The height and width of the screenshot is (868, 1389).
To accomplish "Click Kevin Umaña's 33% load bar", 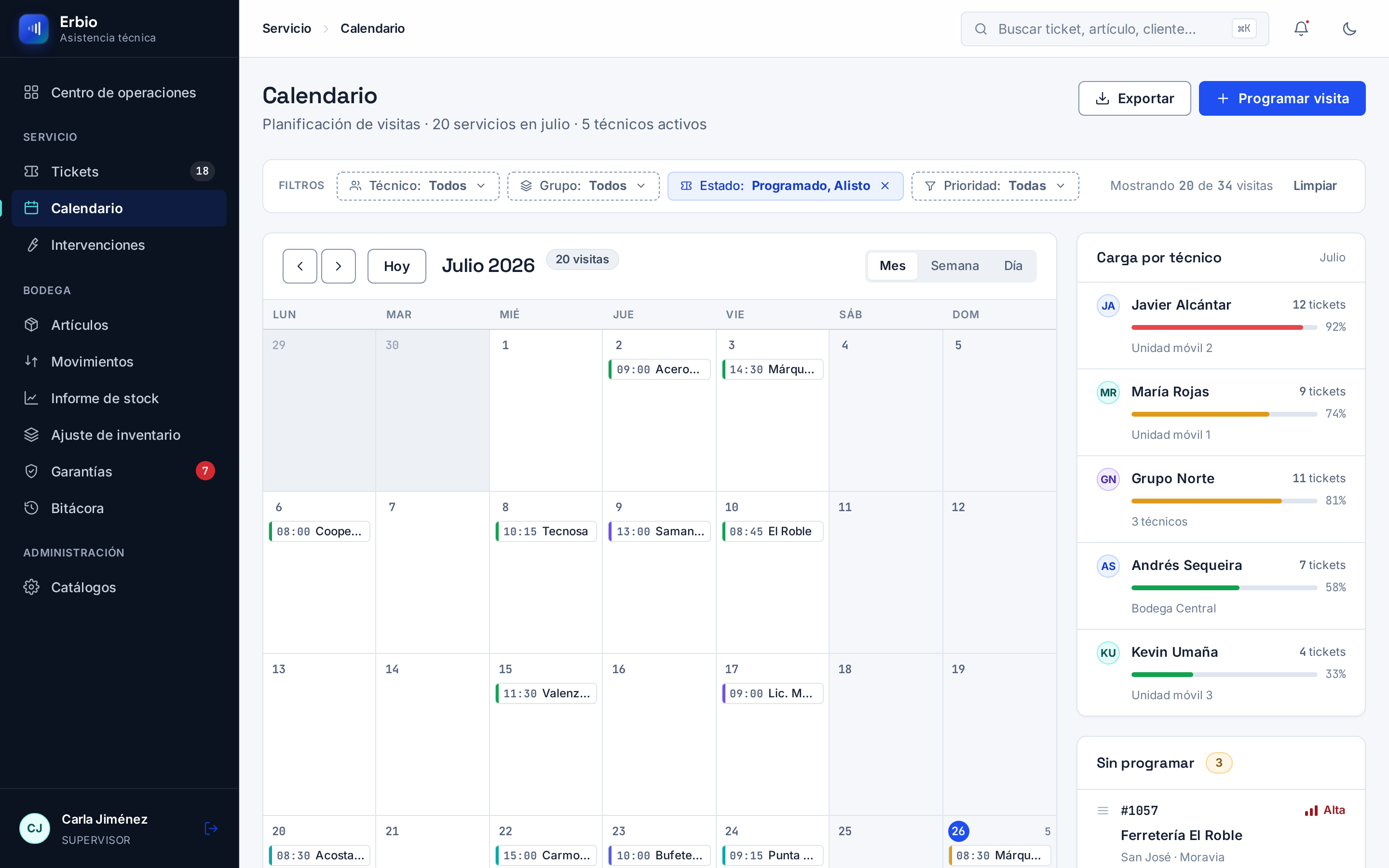I will point(1224,675).
